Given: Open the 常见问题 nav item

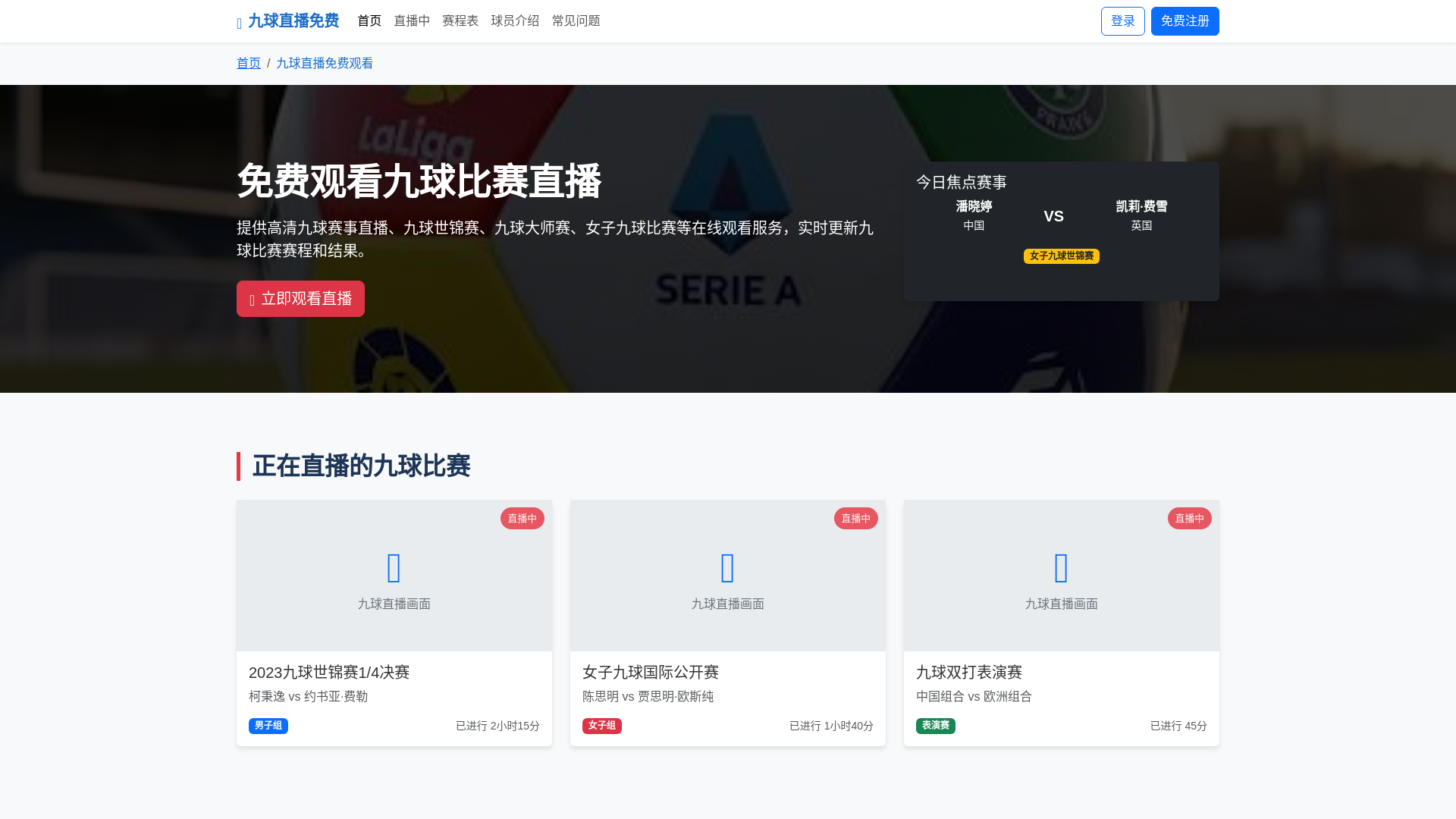Looking at the screenshot, I should (x=576, y=21).
